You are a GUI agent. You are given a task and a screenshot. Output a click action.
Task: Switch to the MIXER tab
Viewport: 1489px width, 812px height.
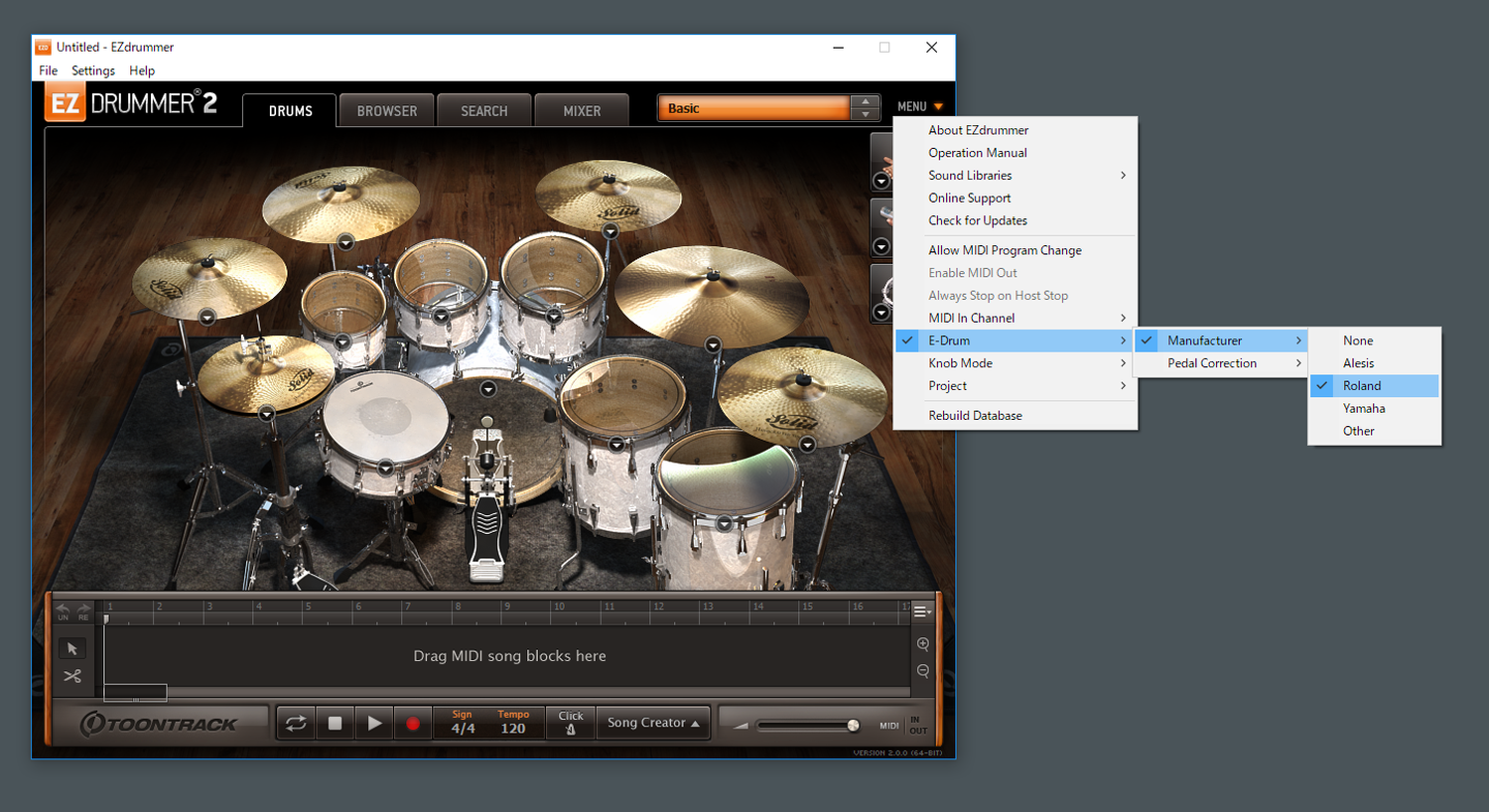582,111
